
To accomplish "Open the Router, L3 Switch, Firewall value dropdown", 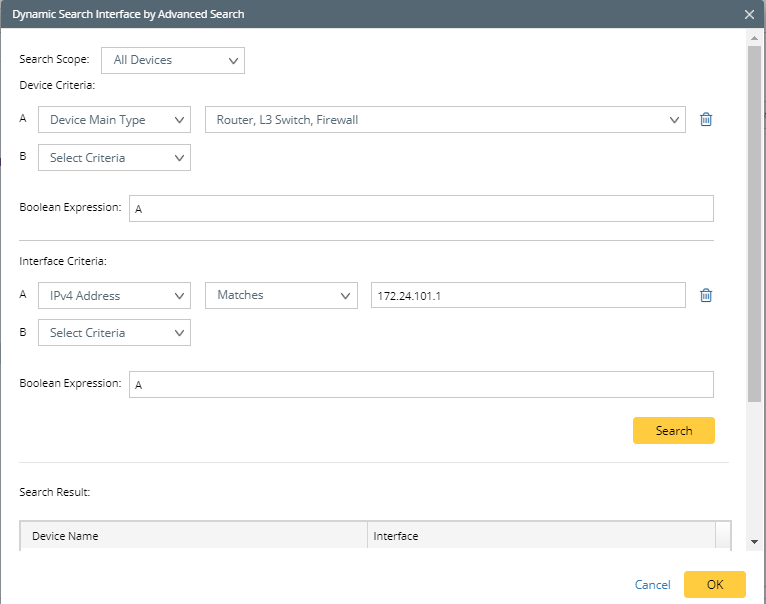I will (444, 120).
